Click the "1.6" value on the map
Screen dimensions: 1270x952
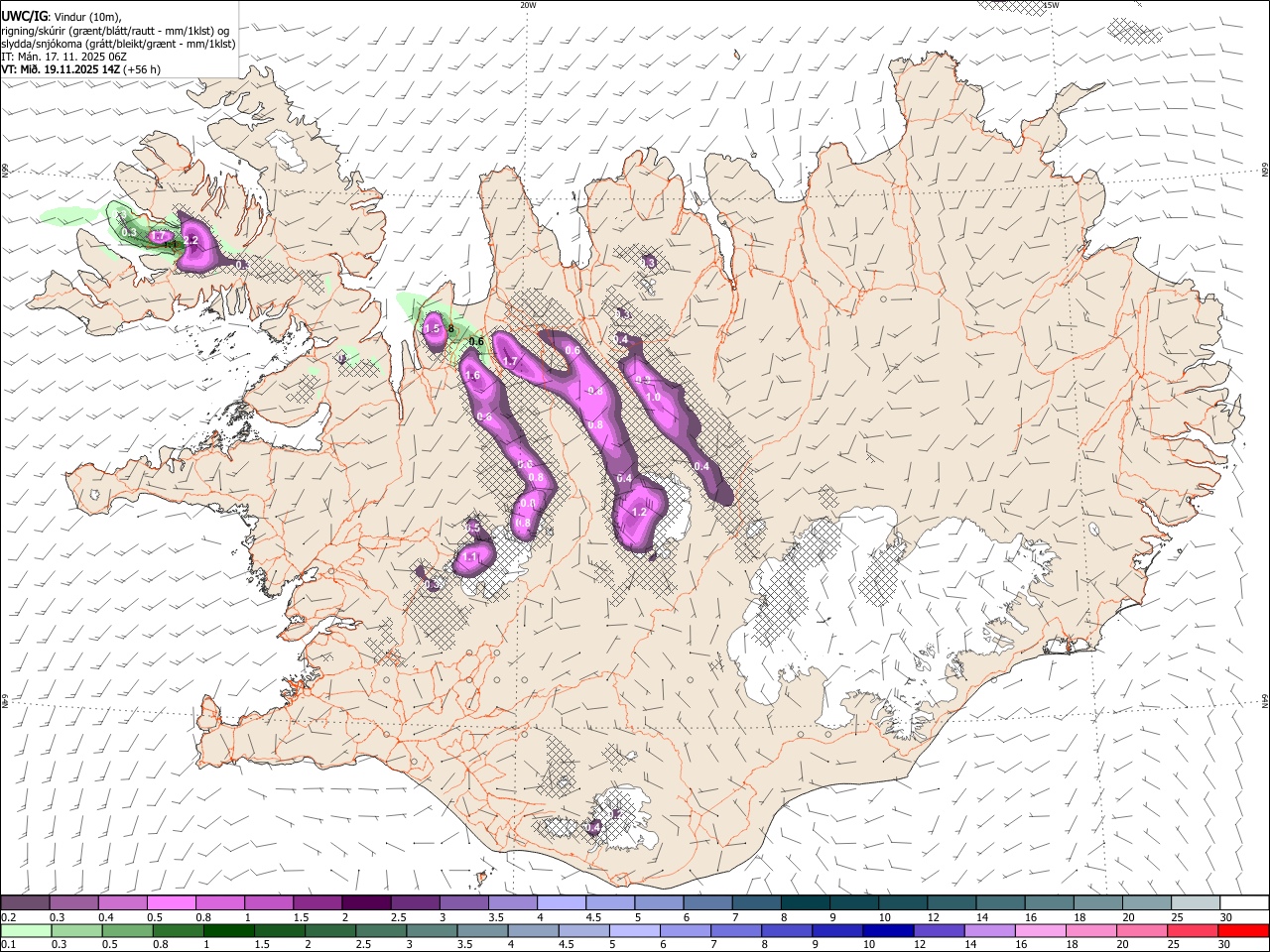click(472, 376)
